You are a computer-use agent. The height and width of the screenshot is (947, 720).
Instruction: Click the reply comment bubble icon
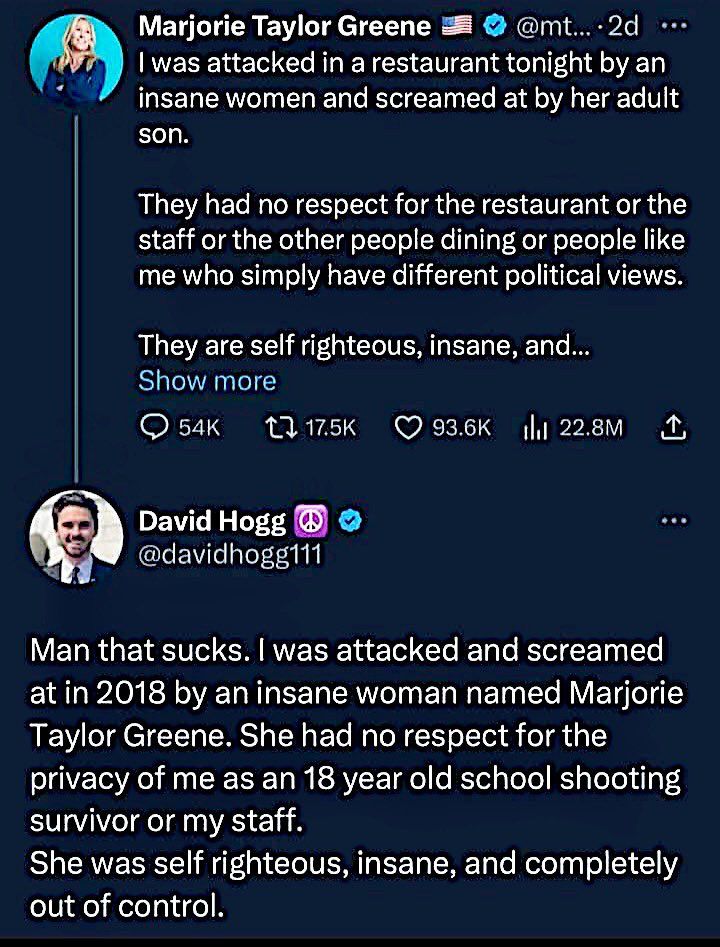click(153, 428)
